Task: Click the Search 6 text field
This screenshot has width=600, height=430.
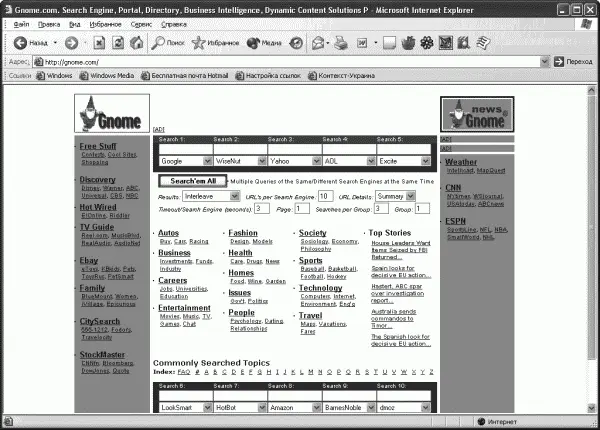Action: tap(186, 396)
